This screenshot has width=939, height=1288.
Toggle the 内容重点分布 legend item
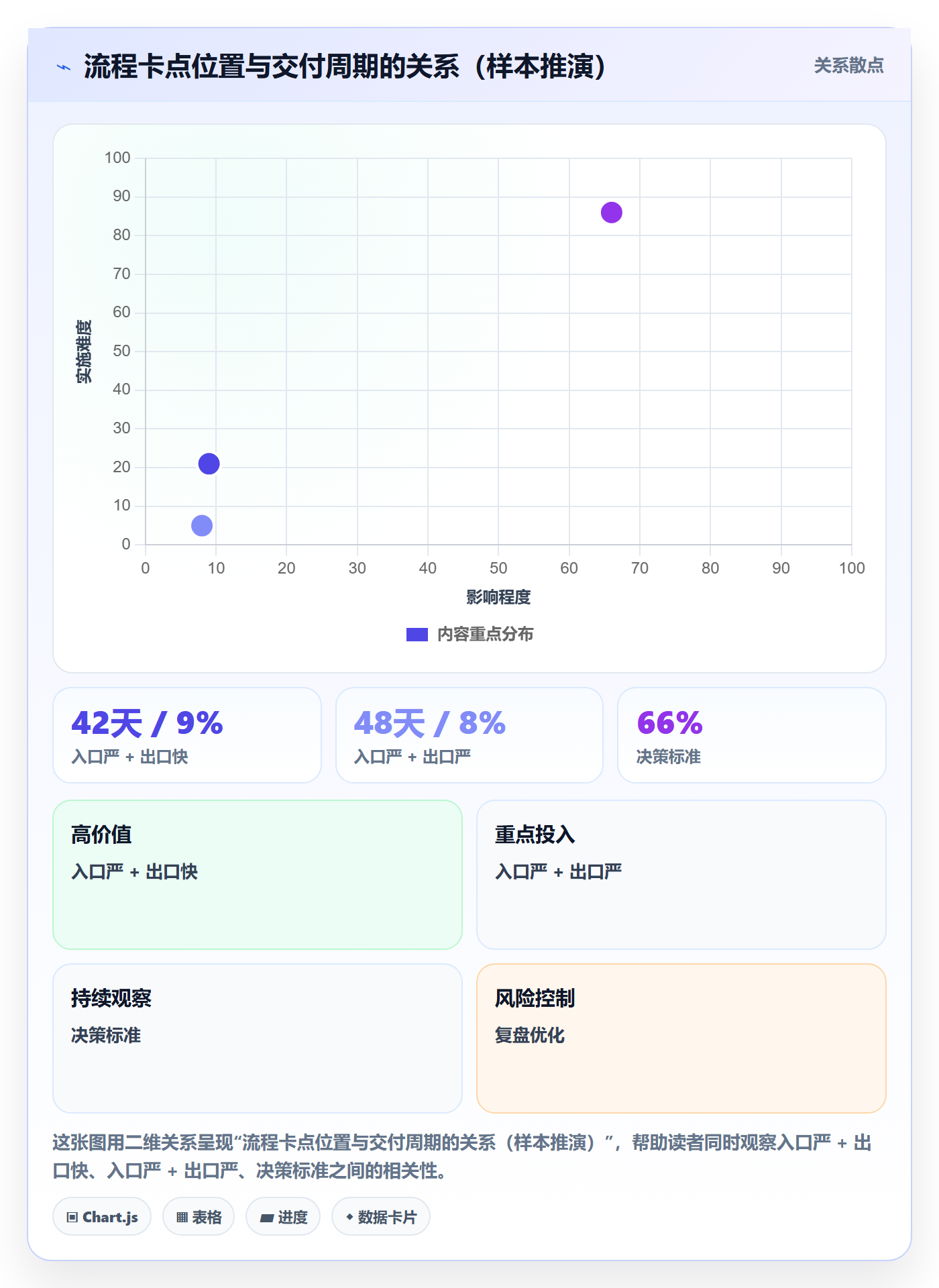(469, 634)
